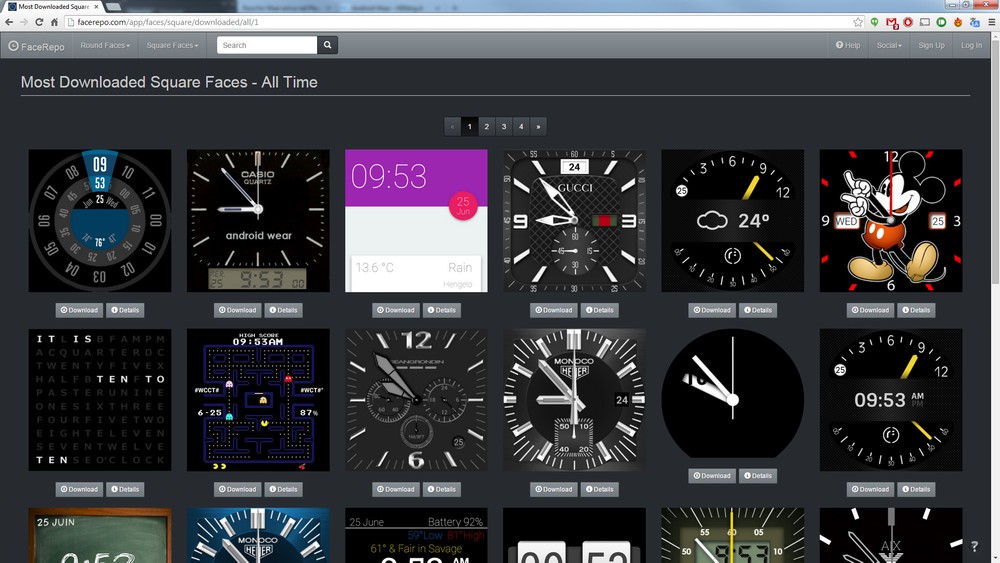View Details of the Casio android wear face
This screenshot has width=1000, height=563.
(284, 310)
